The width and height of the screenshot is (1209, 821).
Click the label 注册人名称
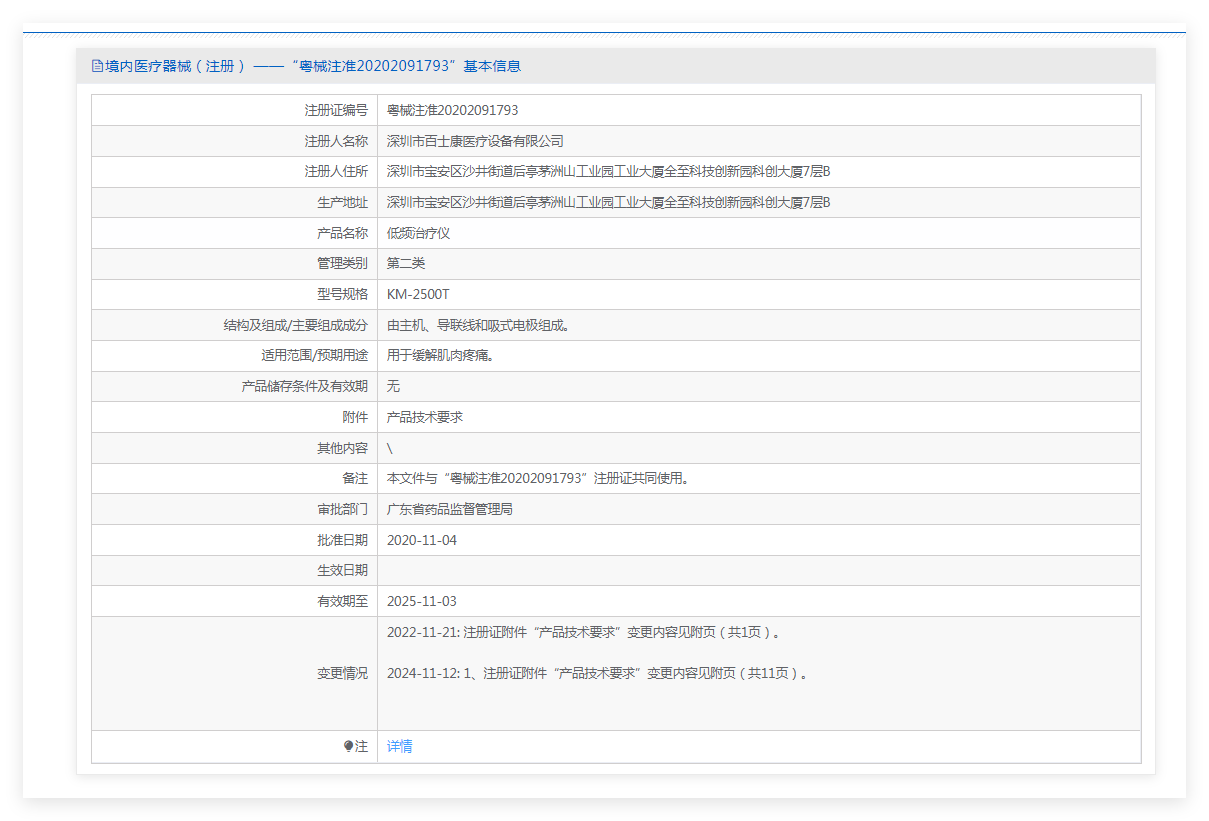pos(336,141)
